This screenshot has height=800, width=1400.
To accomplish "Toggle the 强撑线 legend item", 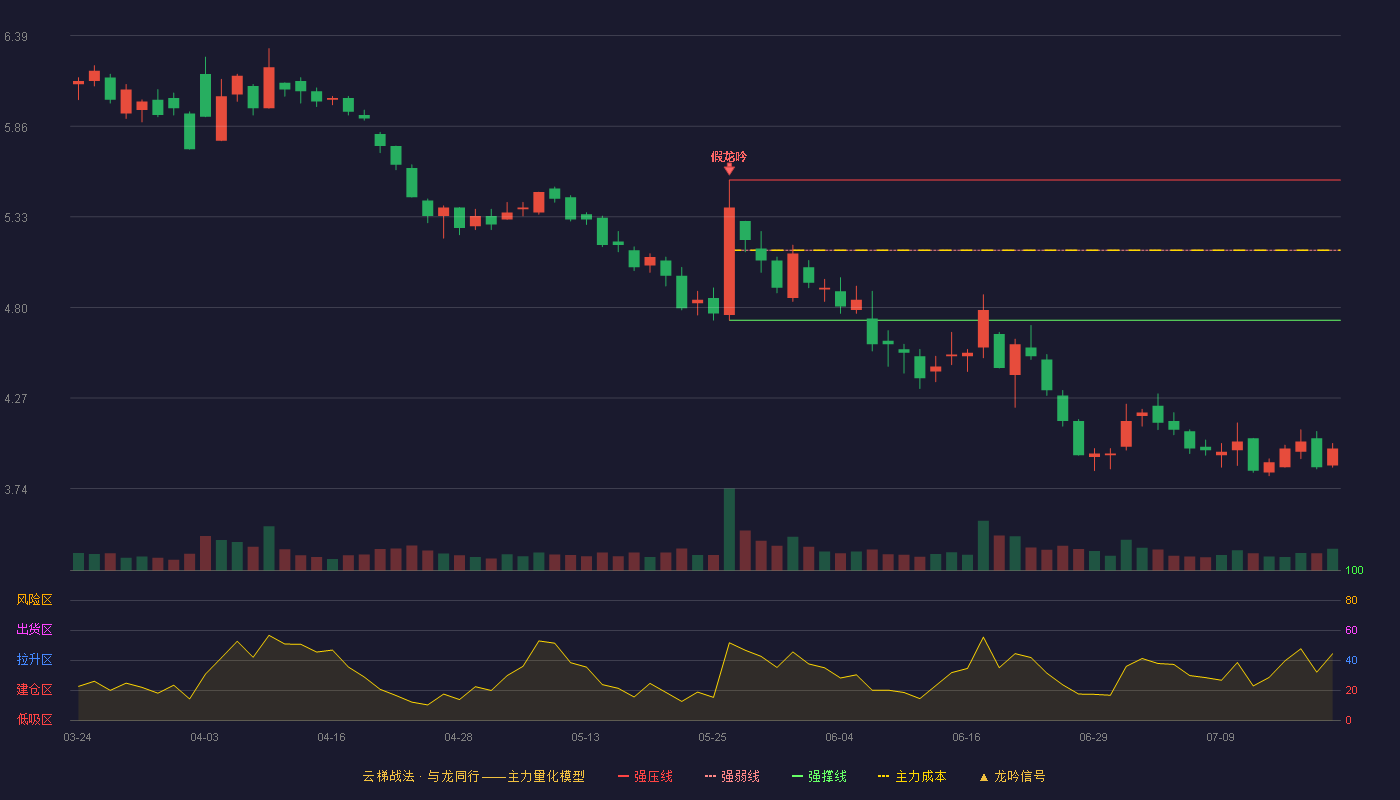I will pyautogui.click(x=819, y=776).
